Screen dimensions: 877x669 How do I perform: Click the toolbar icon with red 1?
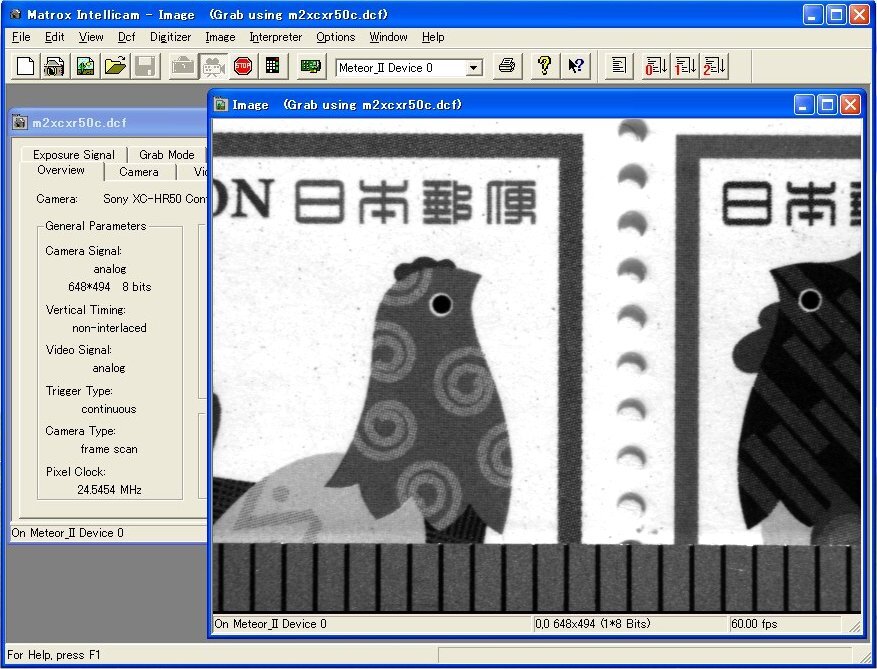pyautogui.click(x=685, y=67)
